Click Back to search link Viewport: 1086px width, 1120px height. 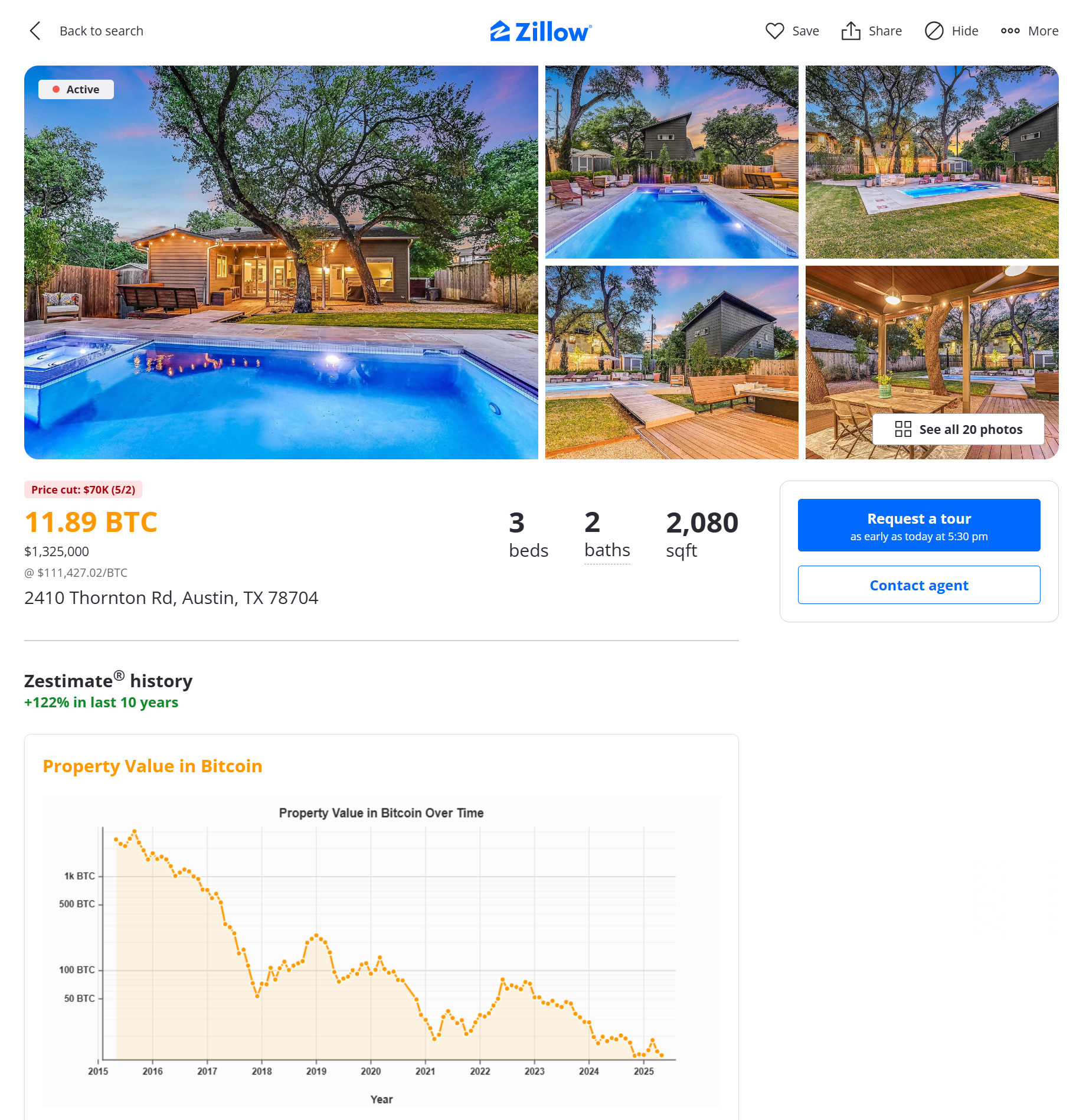point(102,31)
